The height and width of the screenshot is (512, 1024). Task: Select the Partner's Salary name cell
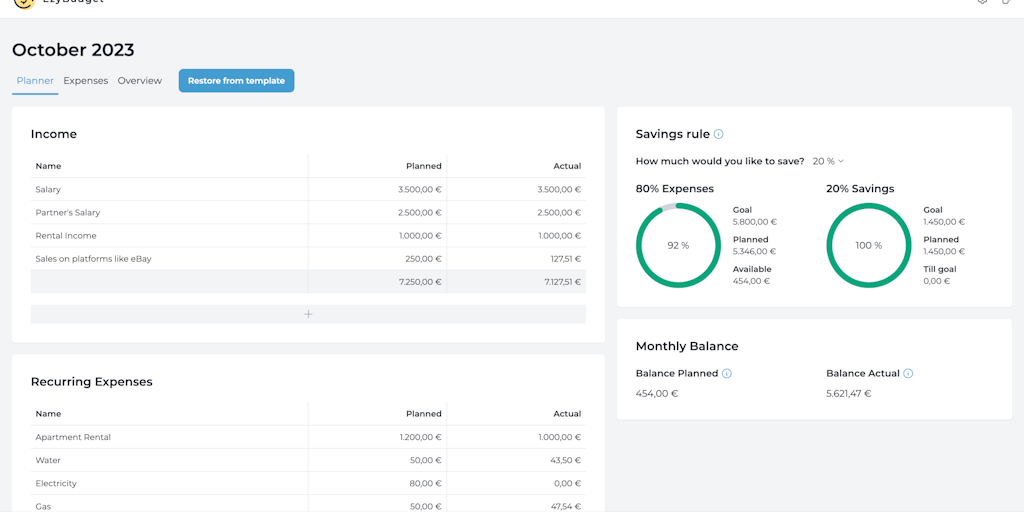(68, 213)
